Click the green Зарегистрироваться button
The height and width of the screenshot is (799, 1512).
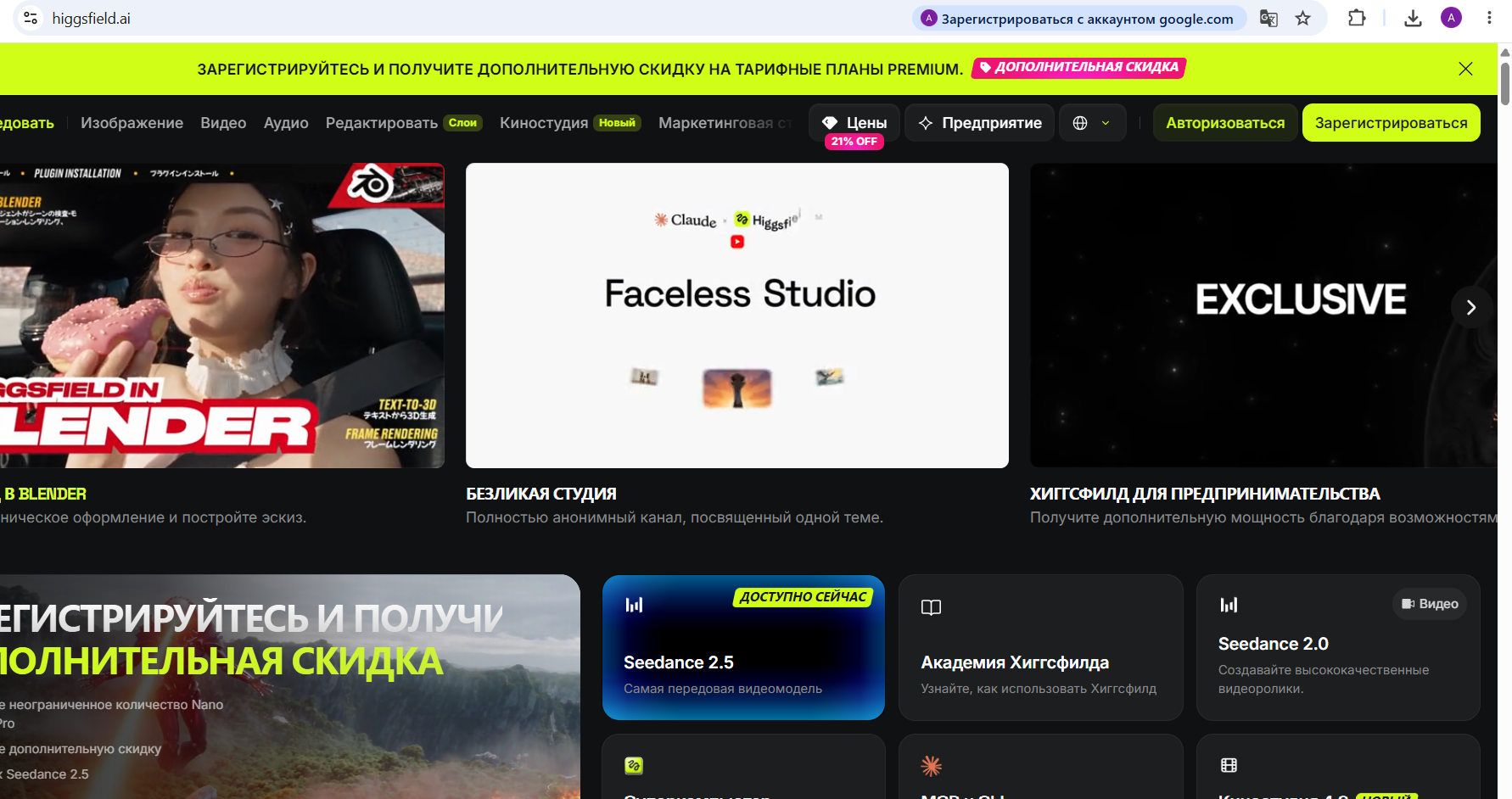click(x=1392, y=123)
